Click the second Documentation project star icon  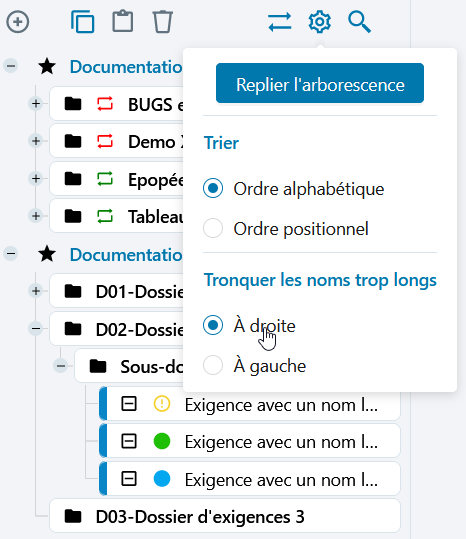click(x=47, y=254)
